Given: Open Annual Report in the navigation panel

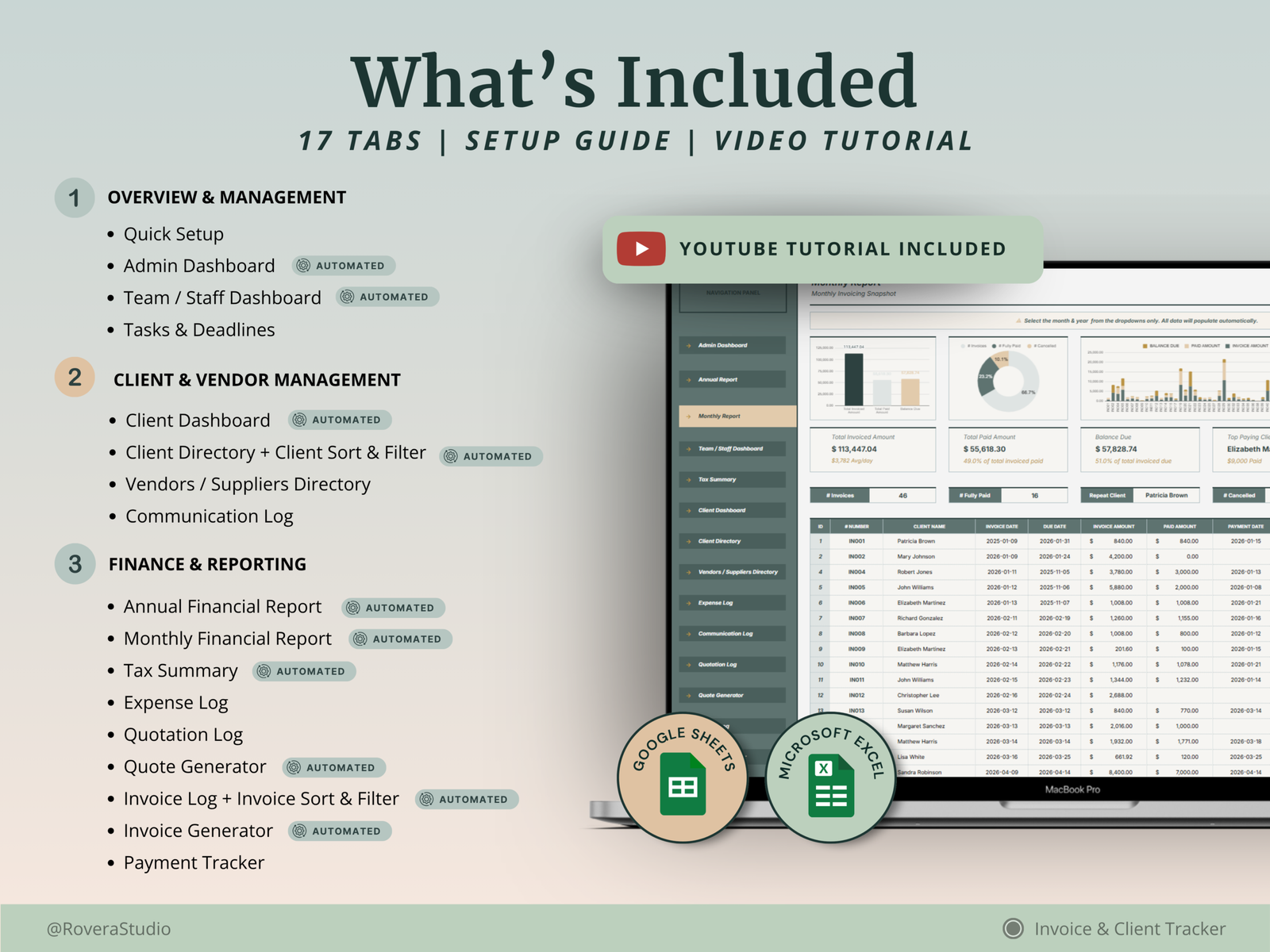Looking at the screenshot, I should pos(732,379).
